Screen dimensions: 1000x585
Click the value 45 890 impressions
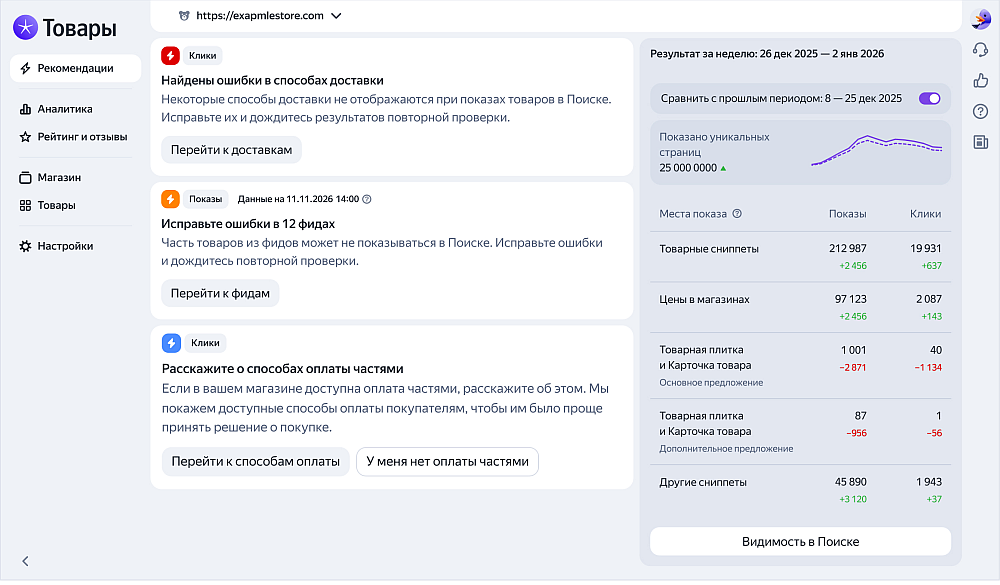click(851, 482)
